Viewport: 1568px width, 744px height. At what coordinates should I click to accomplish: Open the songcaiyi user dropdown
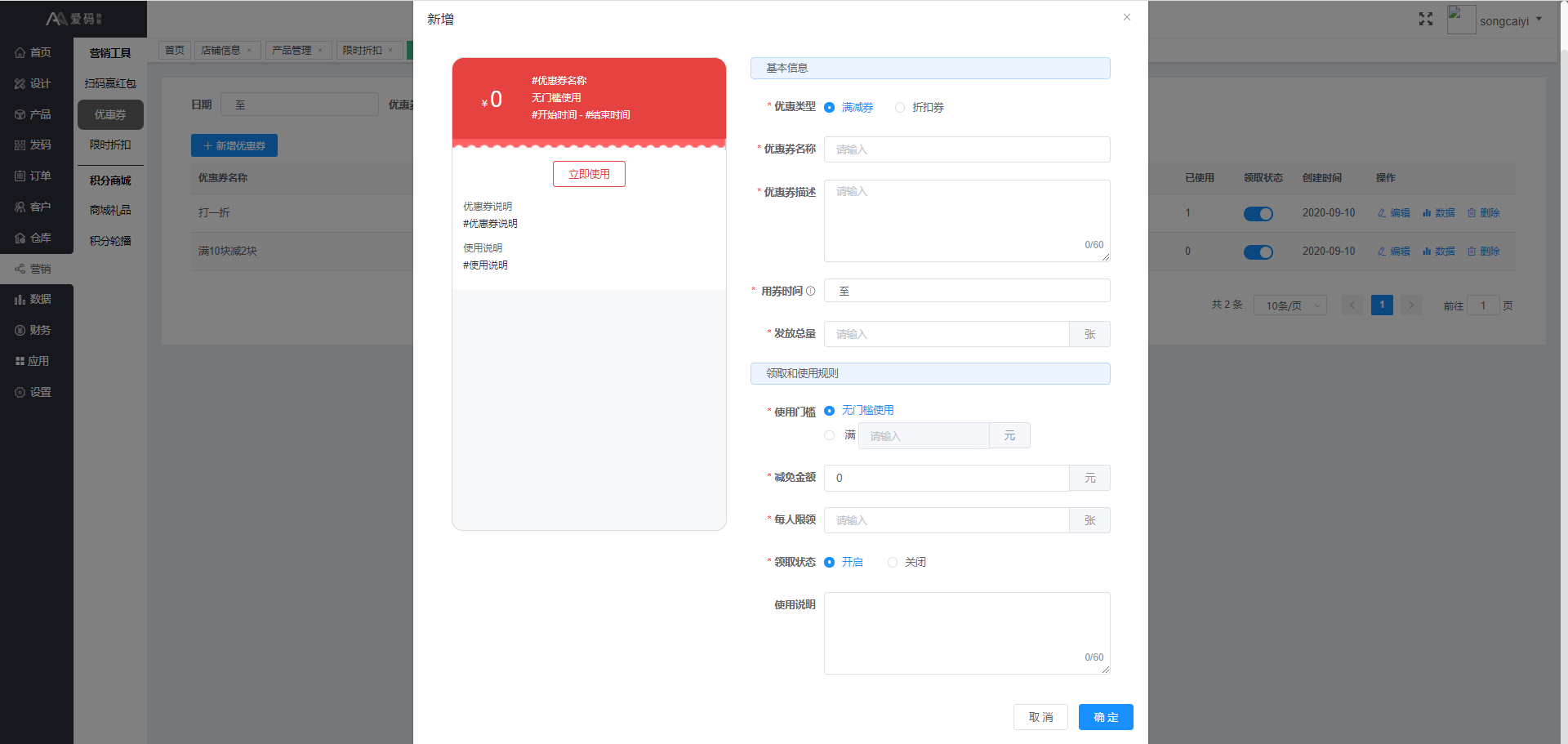[x=1511, y=20]
